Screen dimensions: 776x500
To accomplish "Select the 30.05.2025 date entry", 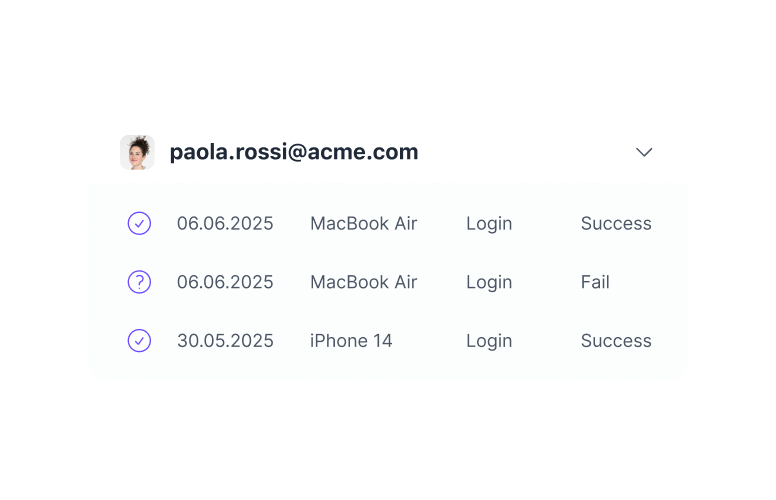I will 225,341.
